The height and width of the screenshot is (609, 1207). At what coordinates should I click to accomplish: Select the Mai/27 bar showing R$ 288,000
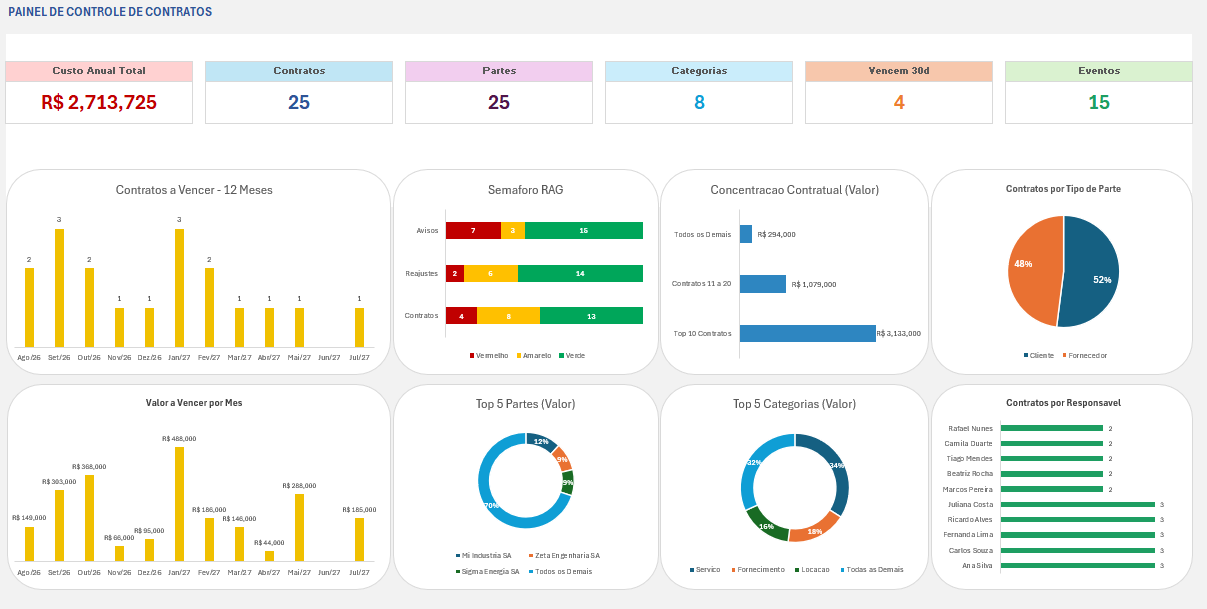[x=299, y=527]
